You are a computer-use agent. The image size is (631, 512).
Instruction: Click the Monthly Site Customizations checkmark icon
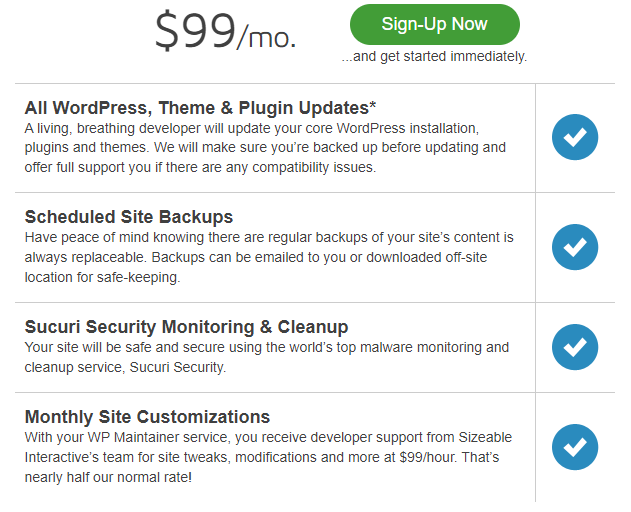click(x=575, y=447)
